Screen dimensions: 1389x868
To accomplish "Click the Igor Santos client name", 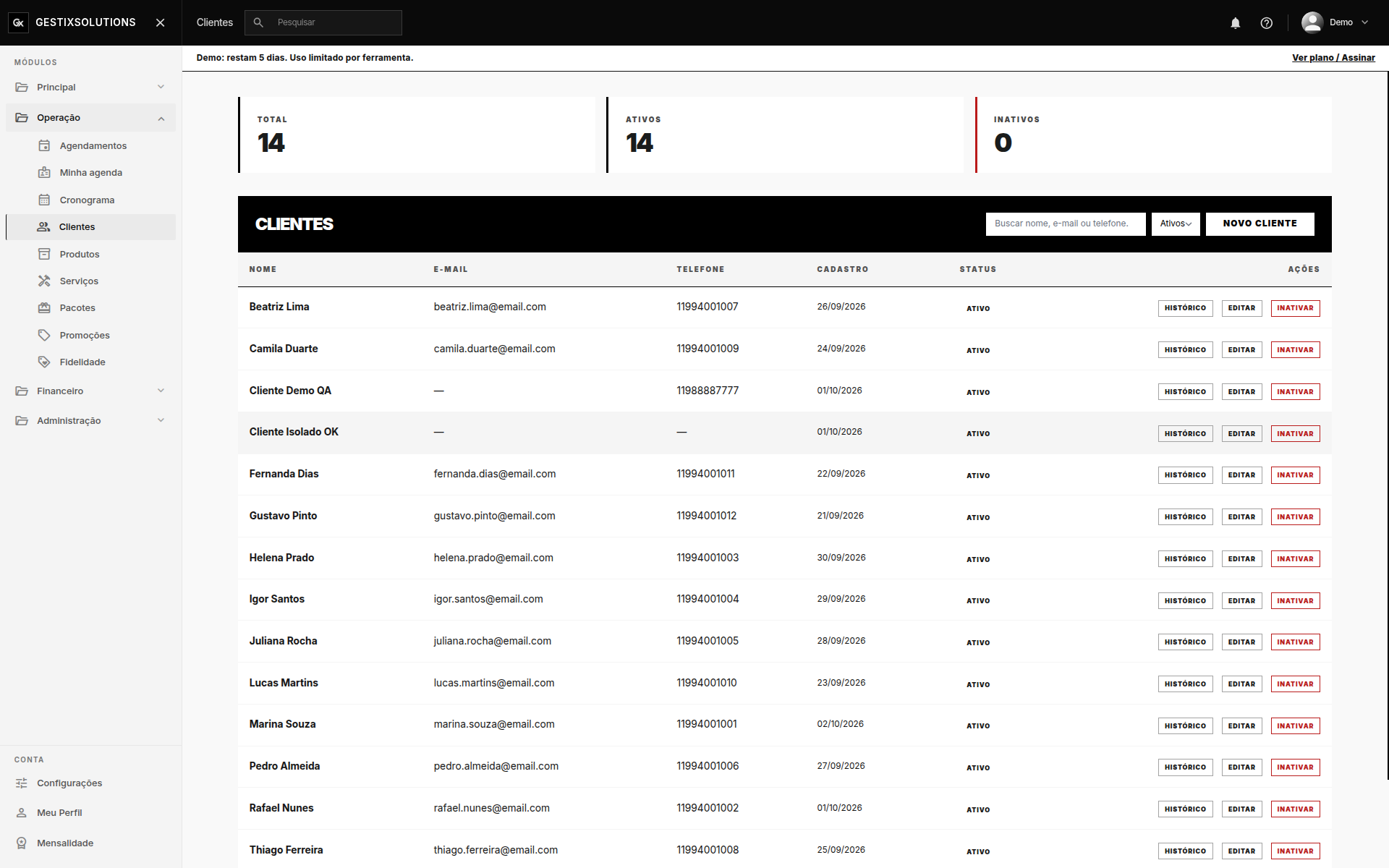I will click(x=276, y=599).
